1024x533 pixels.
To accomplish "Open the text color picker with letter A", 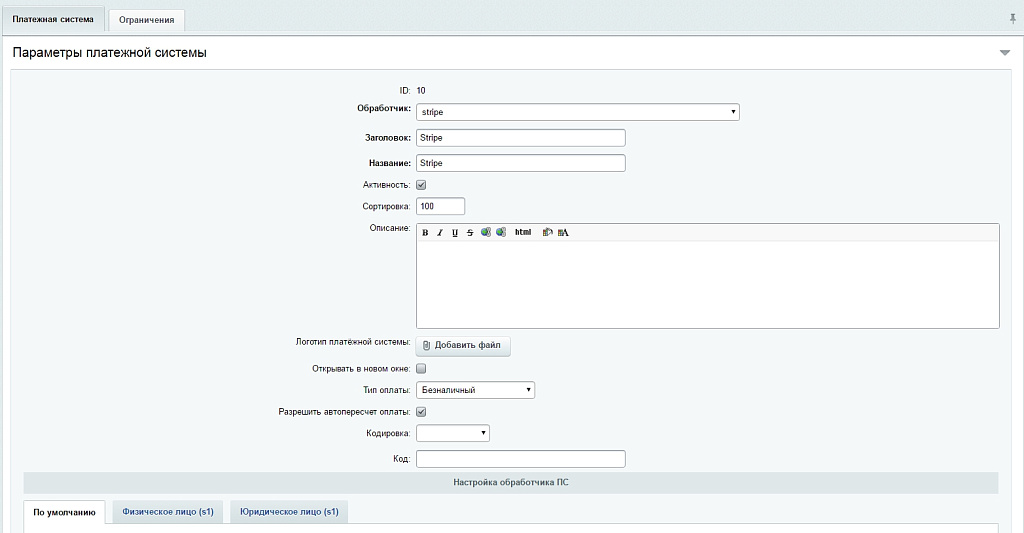I will 563,233.
